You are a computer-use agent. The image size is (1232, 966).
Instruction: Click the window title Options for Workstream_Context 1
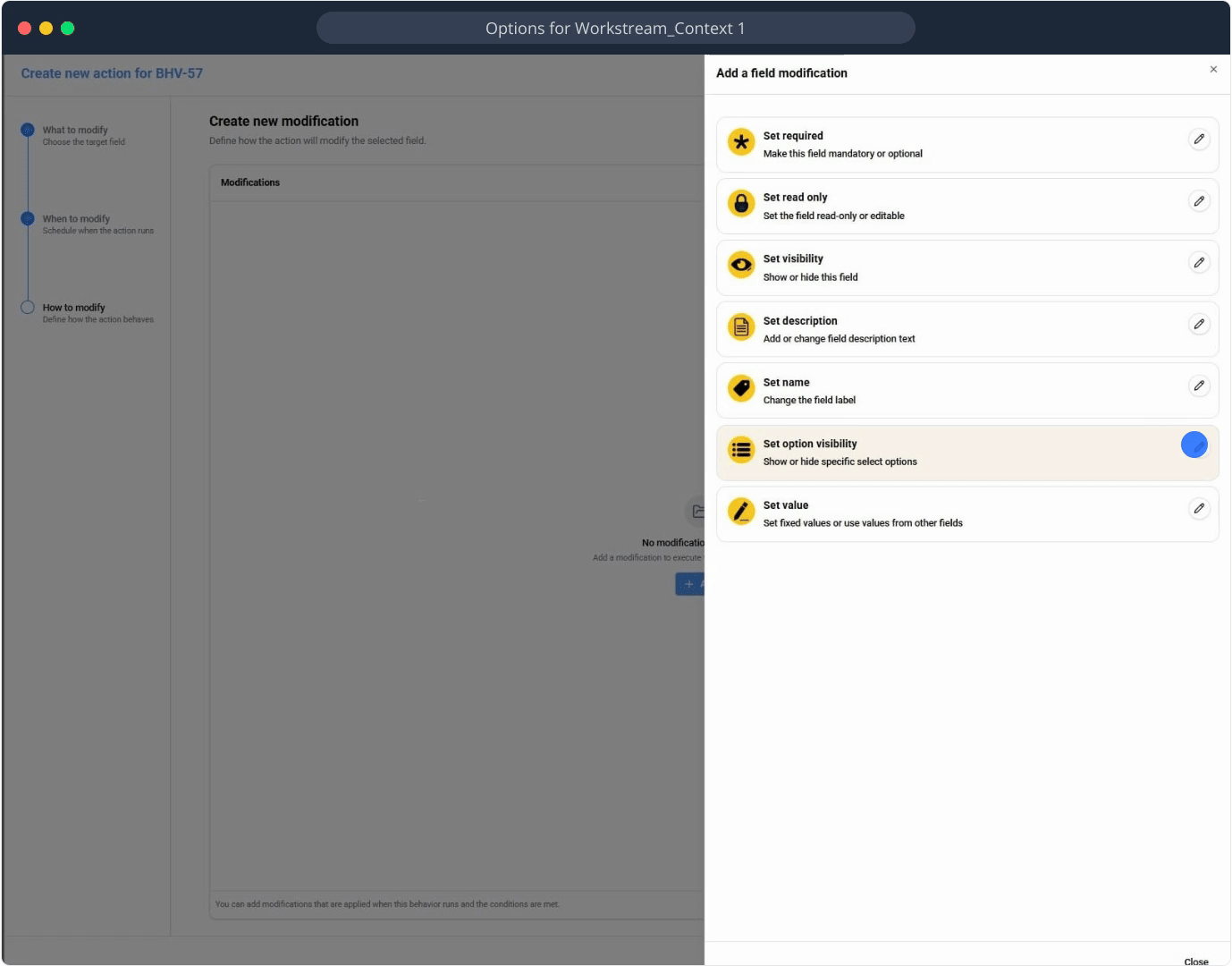point(615,29)
